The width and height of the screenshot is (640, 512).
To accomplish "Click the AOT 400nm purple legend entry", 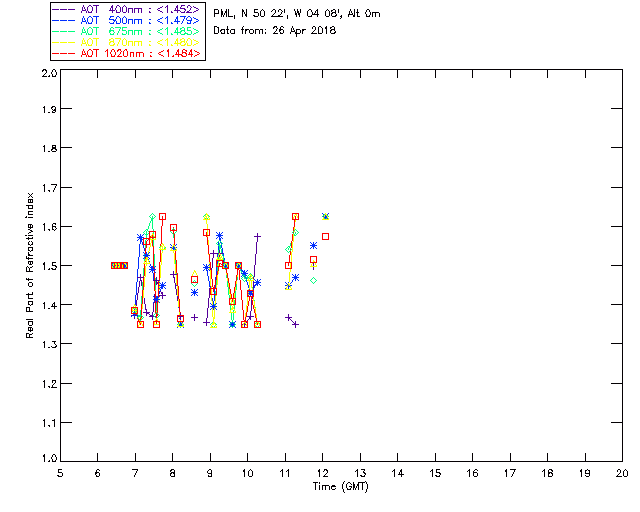I will 126,9.
